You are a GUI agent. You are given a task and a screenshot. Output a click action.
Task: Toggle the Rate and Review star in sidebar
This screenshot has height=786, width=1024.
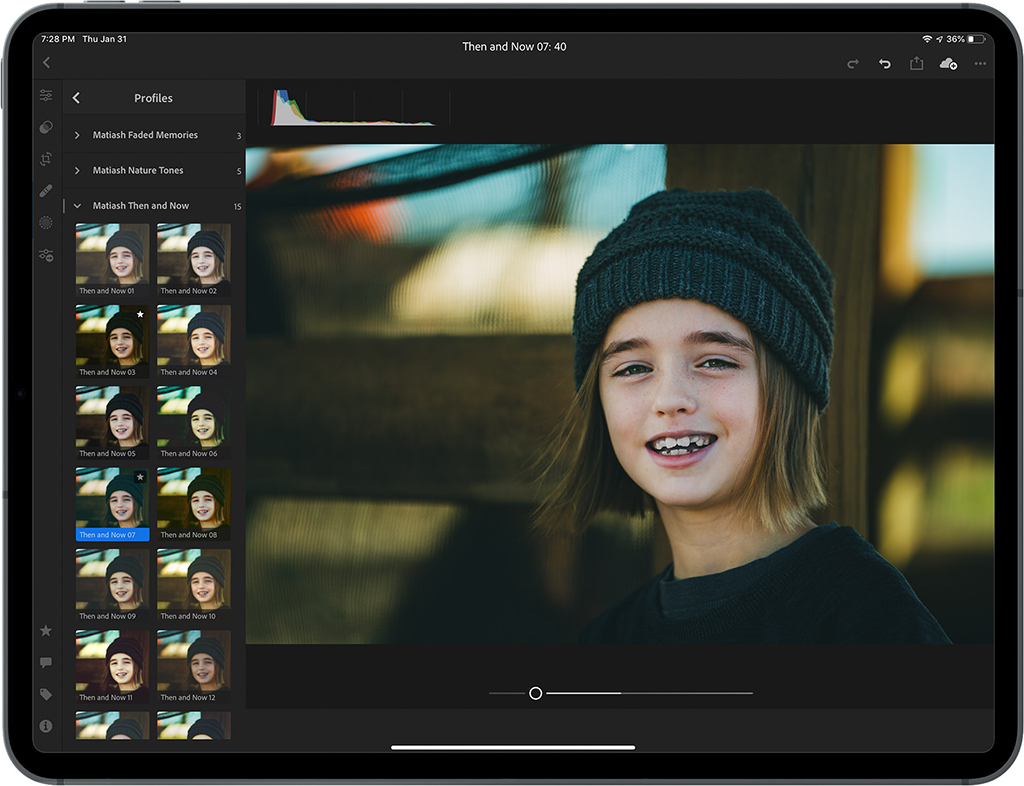coord(46,631)
